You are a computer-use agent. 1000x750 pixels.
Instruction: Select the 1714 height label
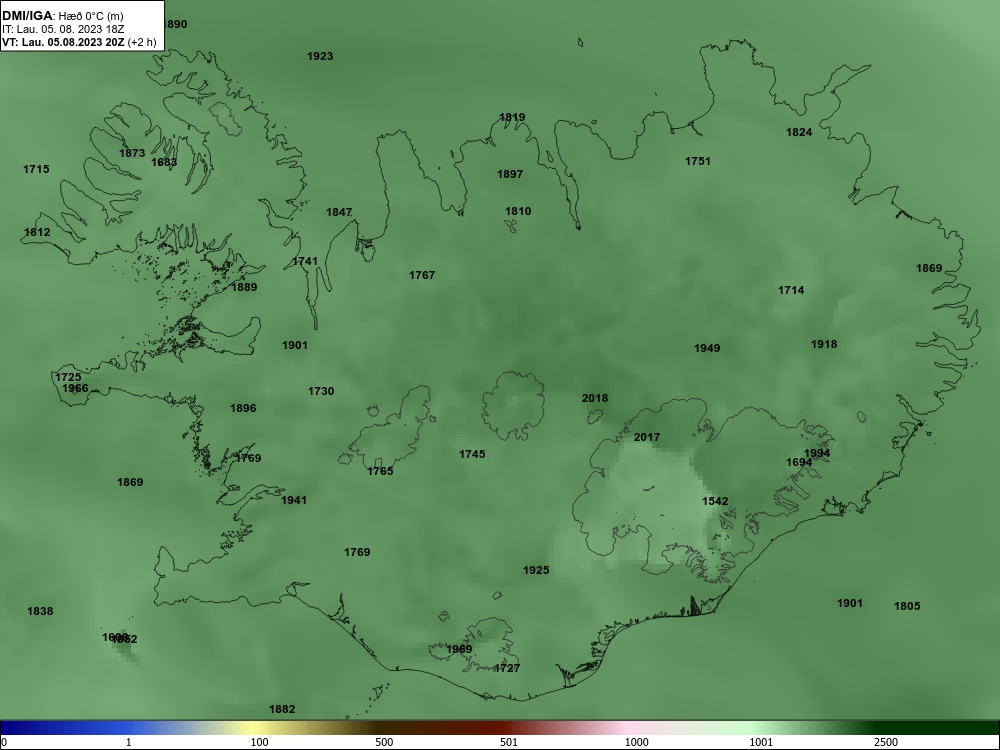[791, 291]
